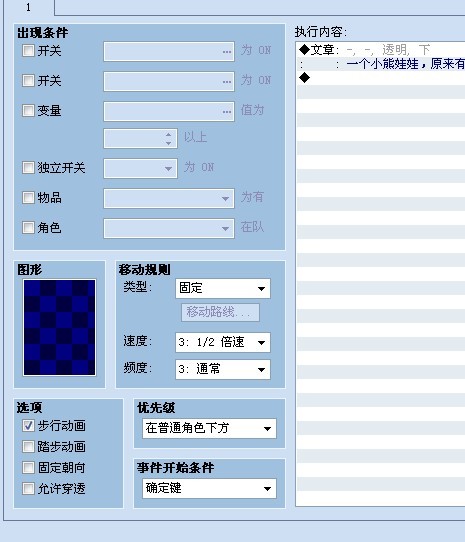This screenshot has width=465, height=542.
Task: Click the 图形 graphic preview box
Action: point(59,327)
